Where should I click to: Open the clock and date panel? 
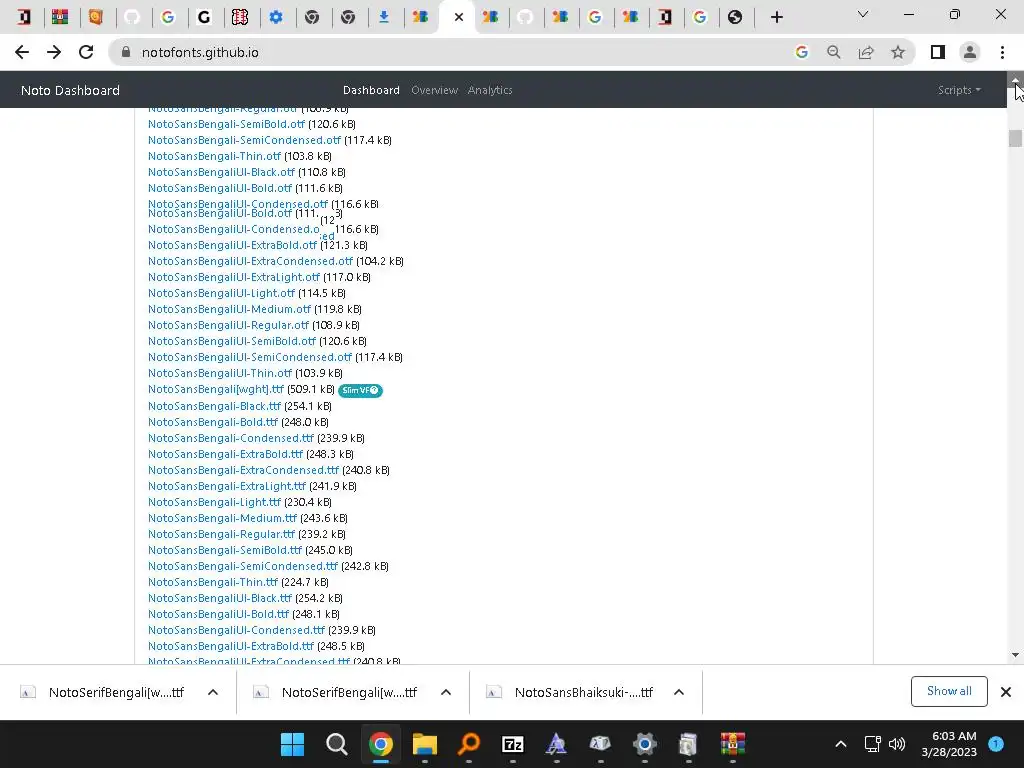[x=949, y=744]
